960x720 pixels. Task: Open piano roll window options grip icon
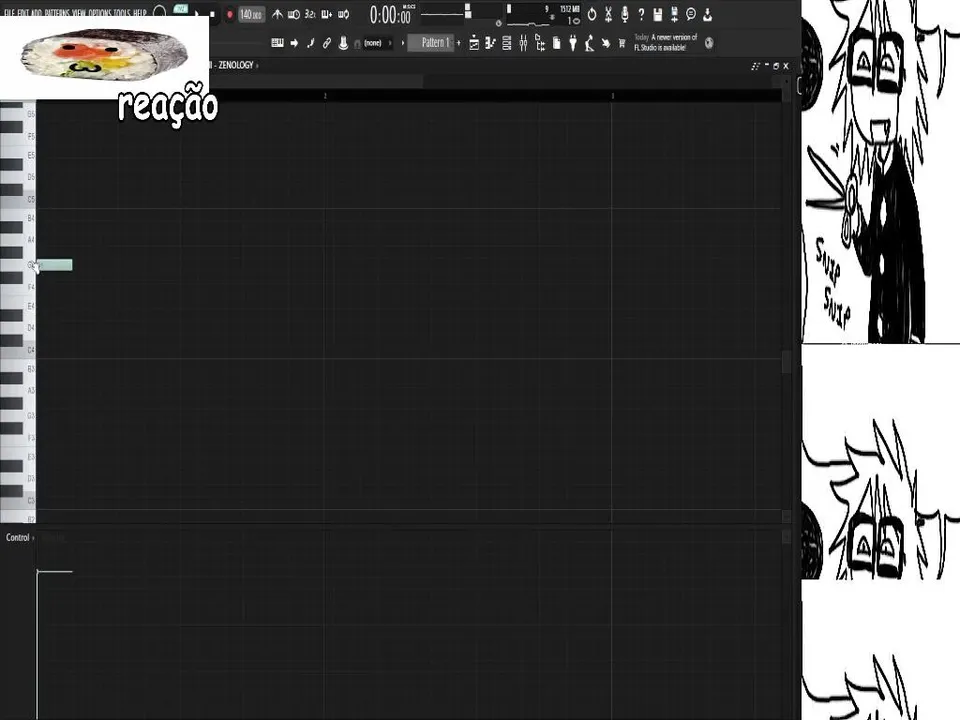[x=756, y=66]
